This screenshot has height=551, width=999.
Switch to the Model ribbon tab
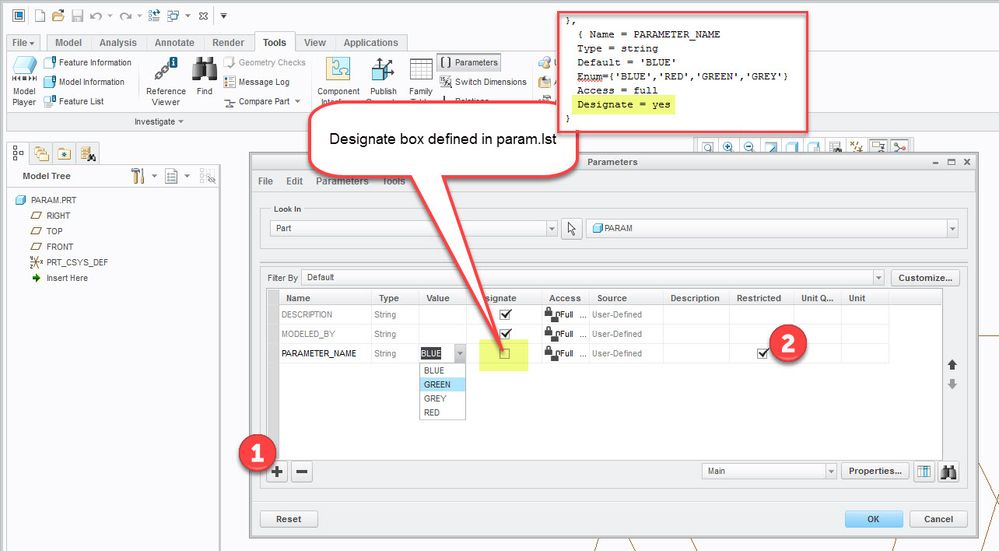[x=68, y=43]
